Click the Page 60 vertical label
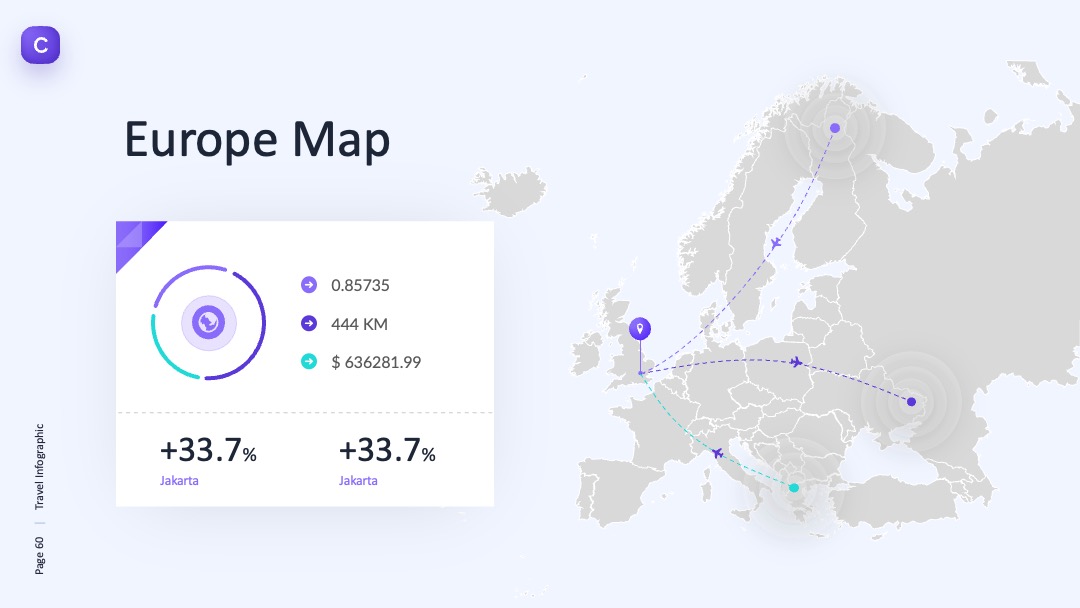Image resolution: width=1080 pixels, height=608 pixels. click(39, 556)
